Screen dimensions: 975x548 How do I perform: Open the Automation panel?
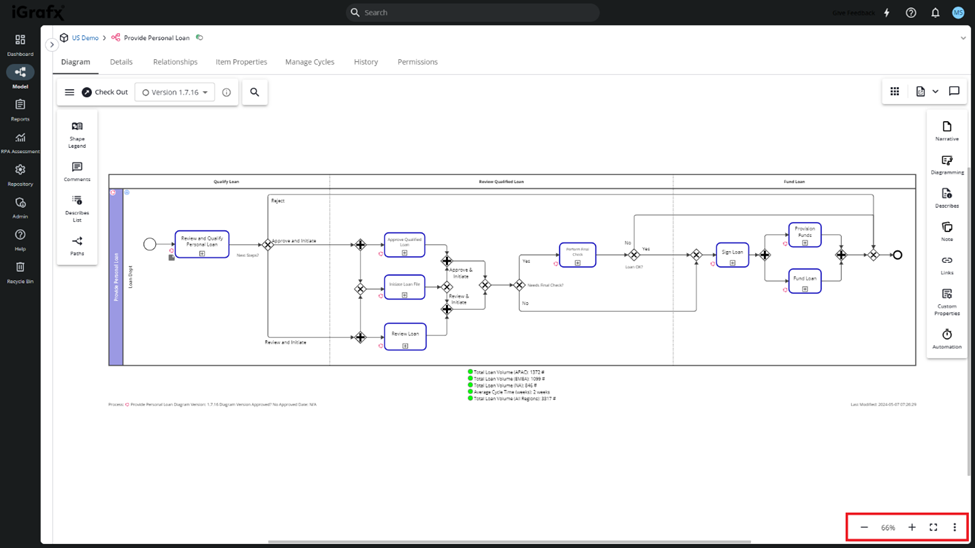[946, 339]
